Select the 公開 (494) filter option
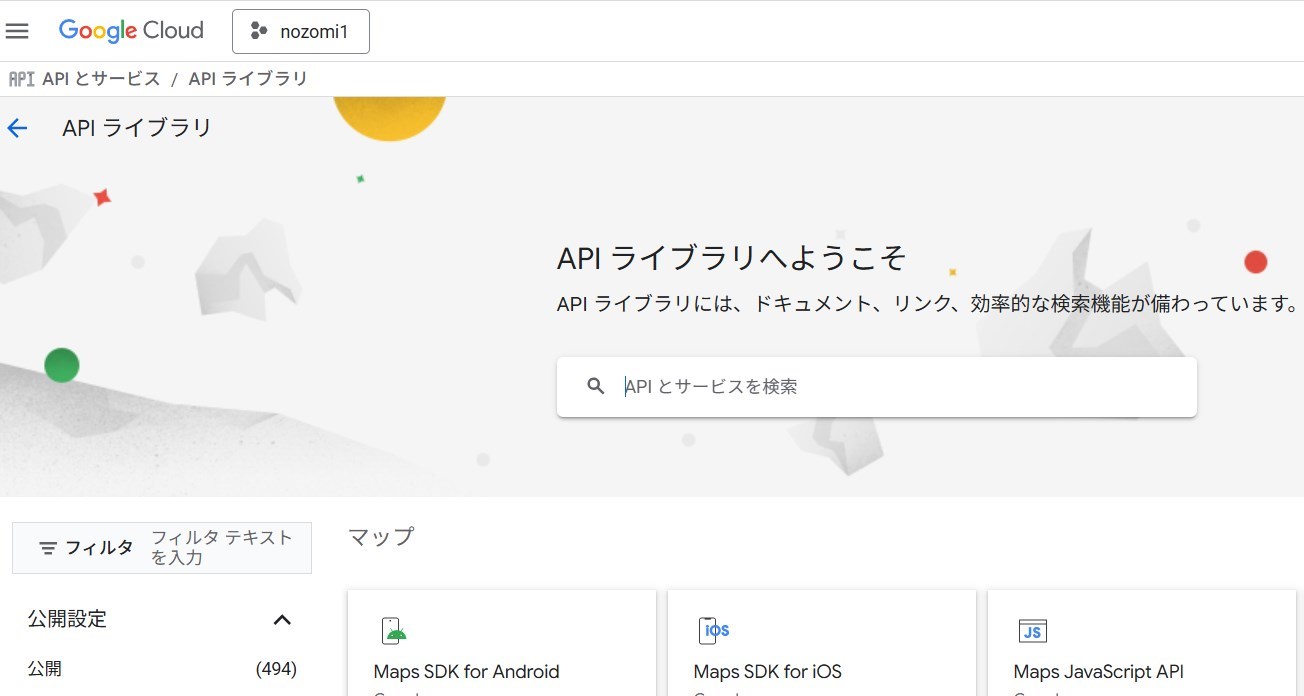 (x=45, y=669)
